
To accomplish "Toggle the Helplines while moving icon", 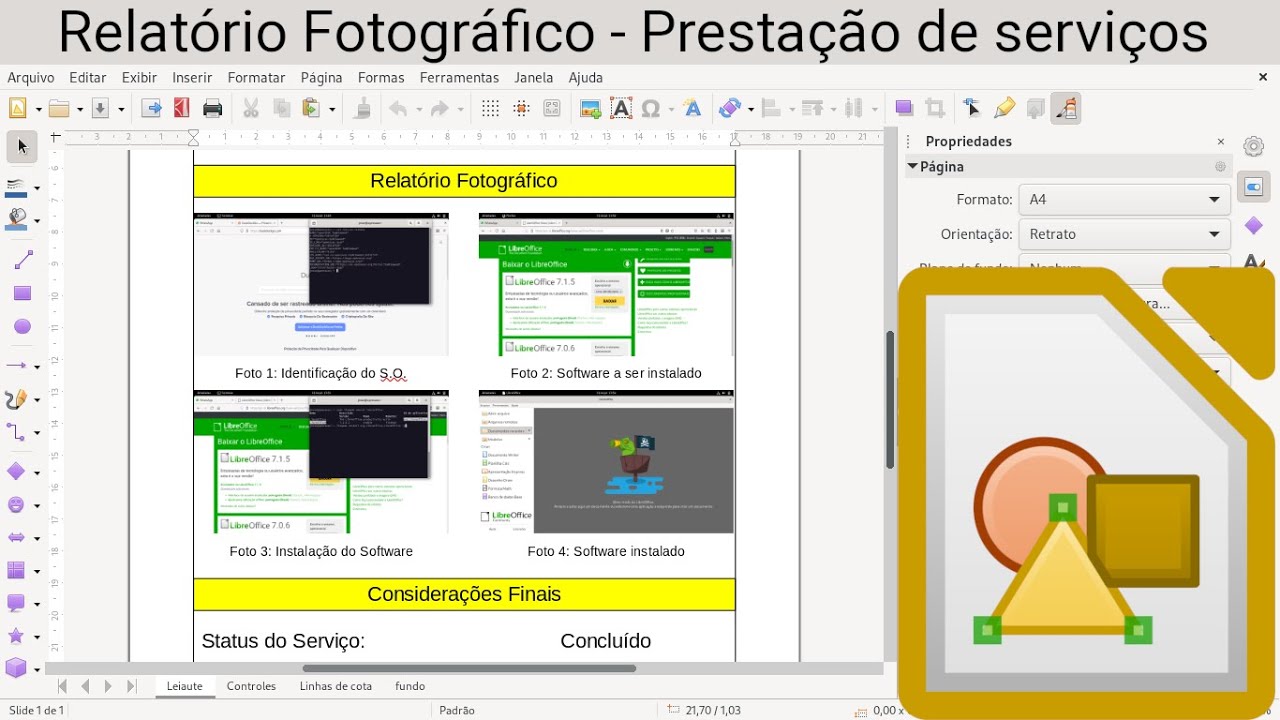I will click(x=521, y=108).
